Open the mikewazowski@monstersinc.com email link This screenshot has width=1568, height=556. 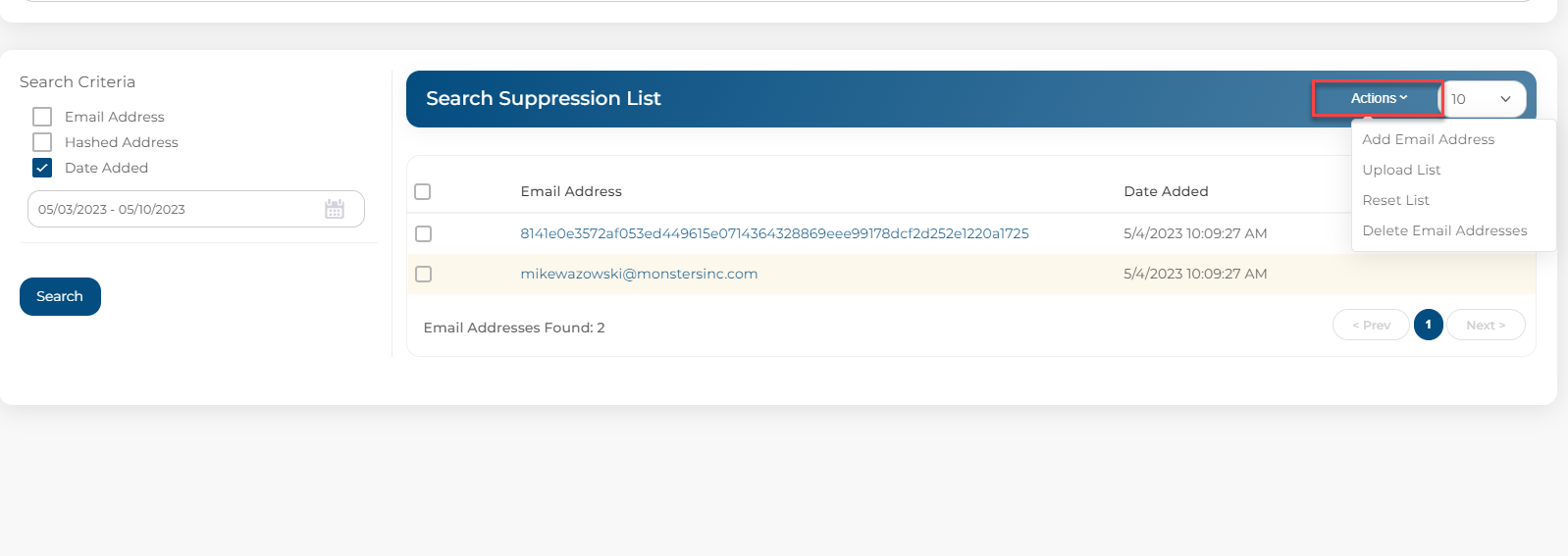tap(639, 274)
